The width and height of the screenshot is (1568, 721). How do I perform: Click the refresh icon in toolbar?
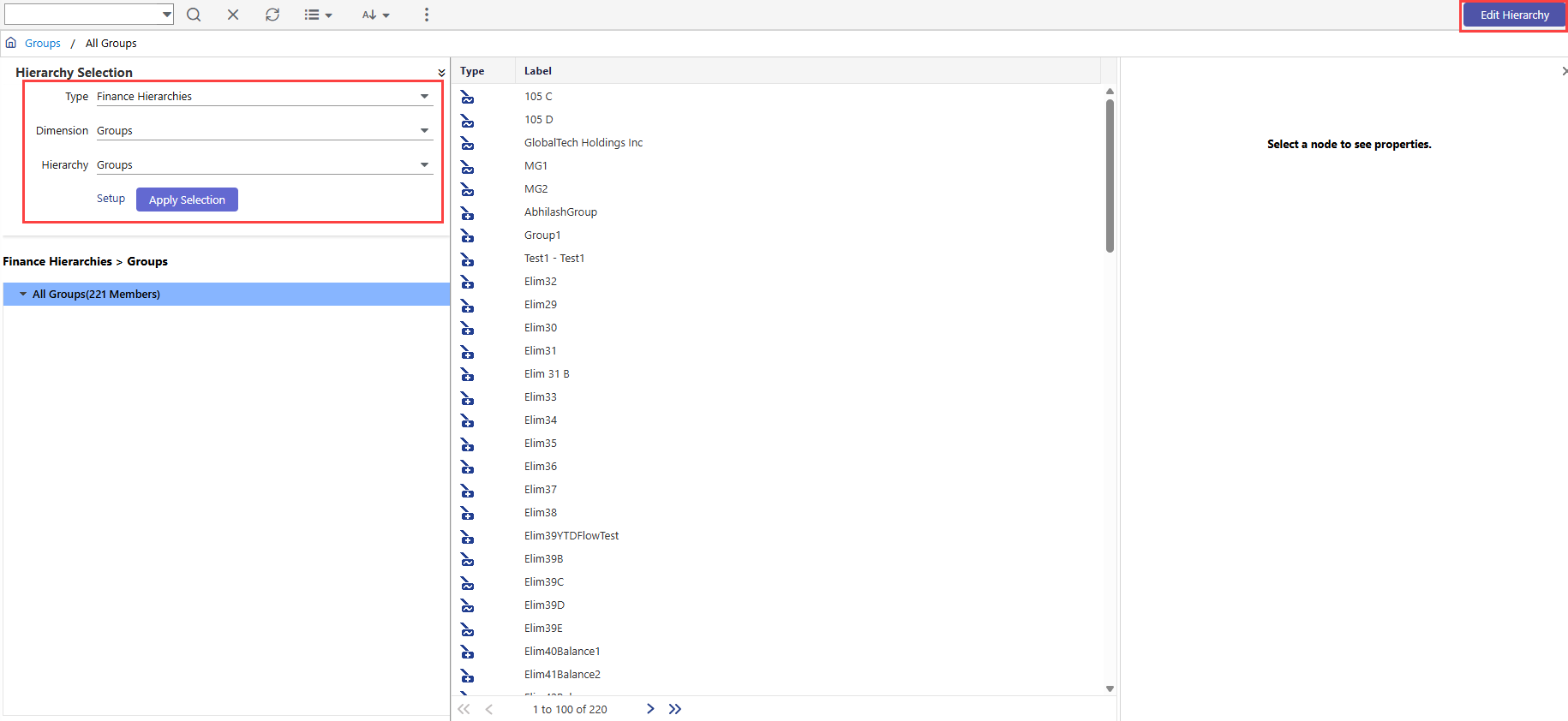[x=272, y=15]
